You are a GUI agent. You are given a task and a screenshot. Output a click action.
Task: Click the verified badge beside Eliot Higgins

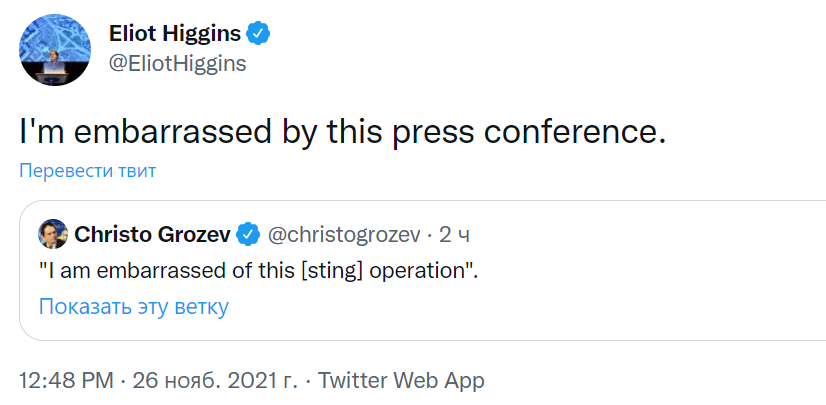pos(259,34)
